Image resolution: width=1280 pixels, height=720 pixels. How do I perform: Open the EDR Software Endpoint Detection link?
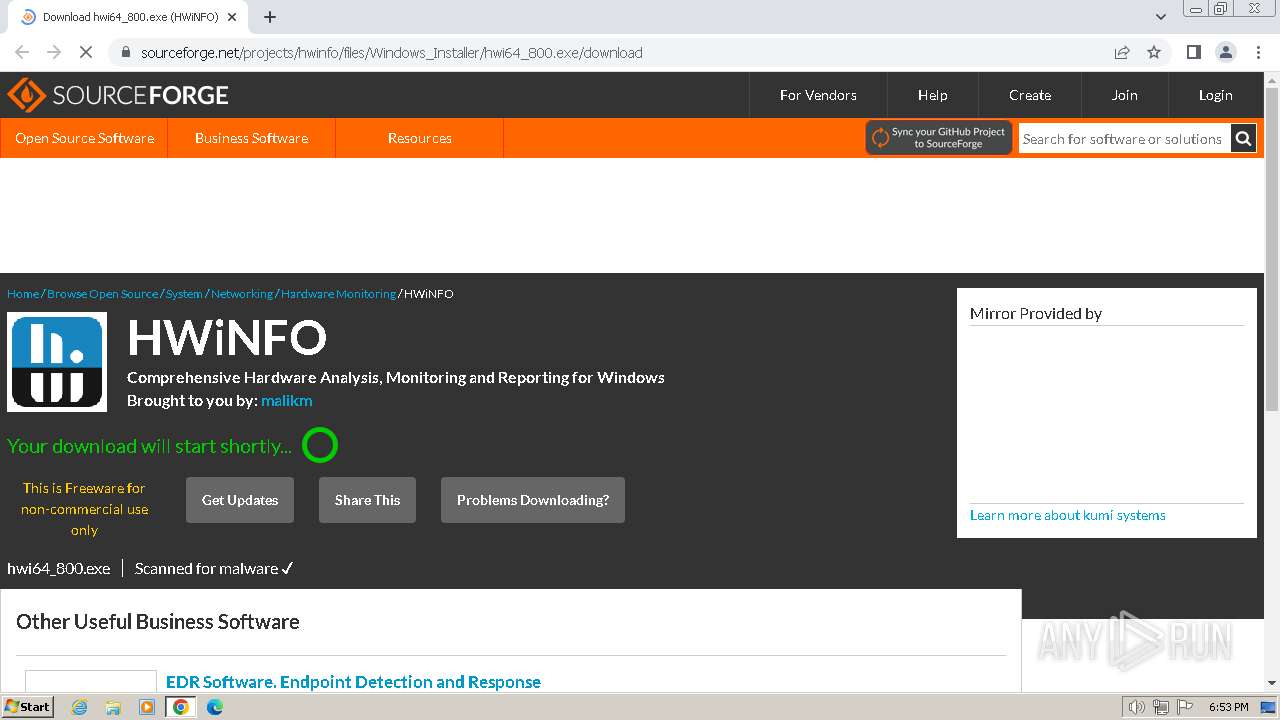click(353, 682)
